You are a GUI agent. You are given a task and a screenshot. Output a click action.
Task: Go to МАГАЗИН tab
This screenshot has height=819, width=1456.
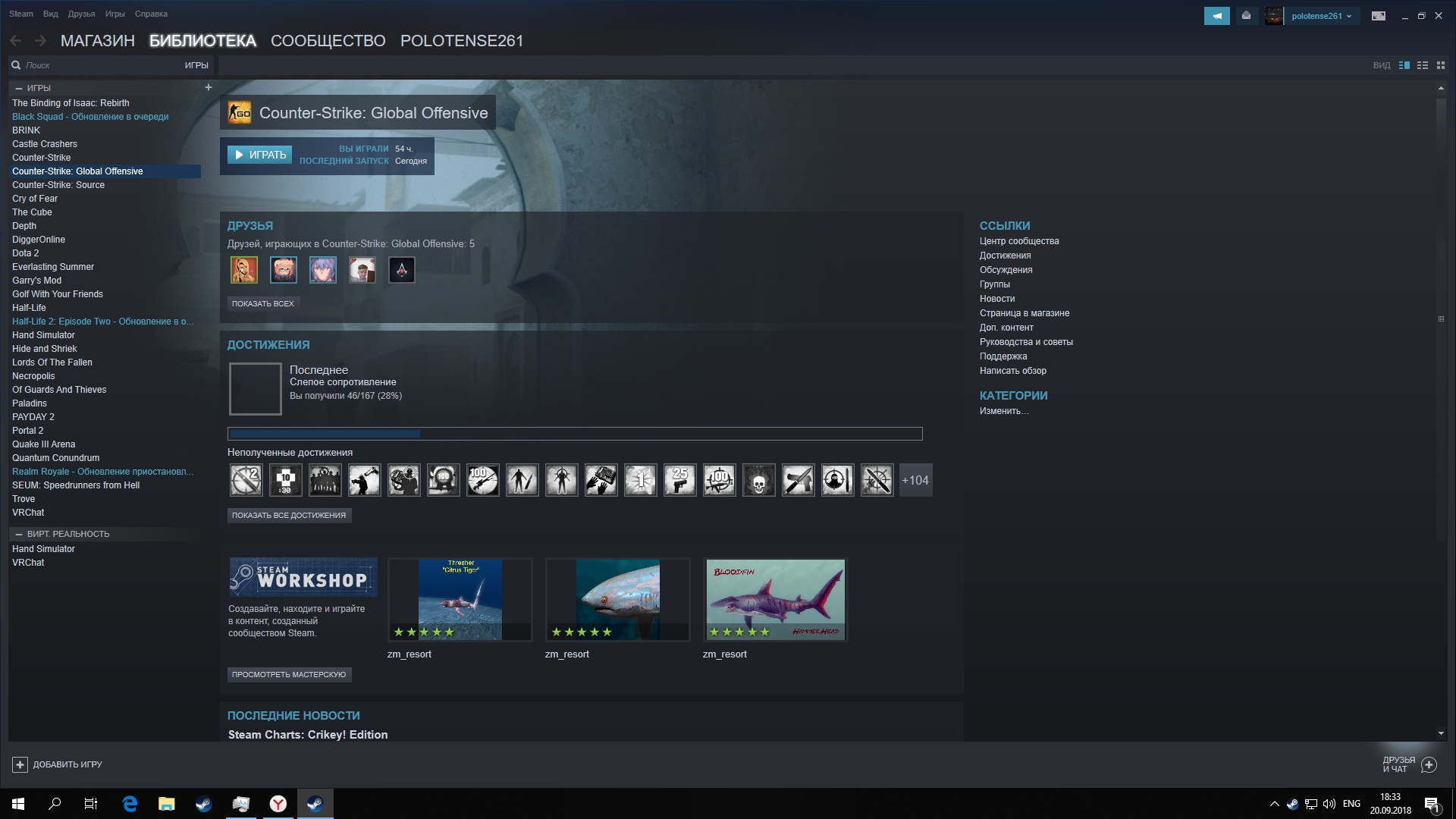coord(98,41)
